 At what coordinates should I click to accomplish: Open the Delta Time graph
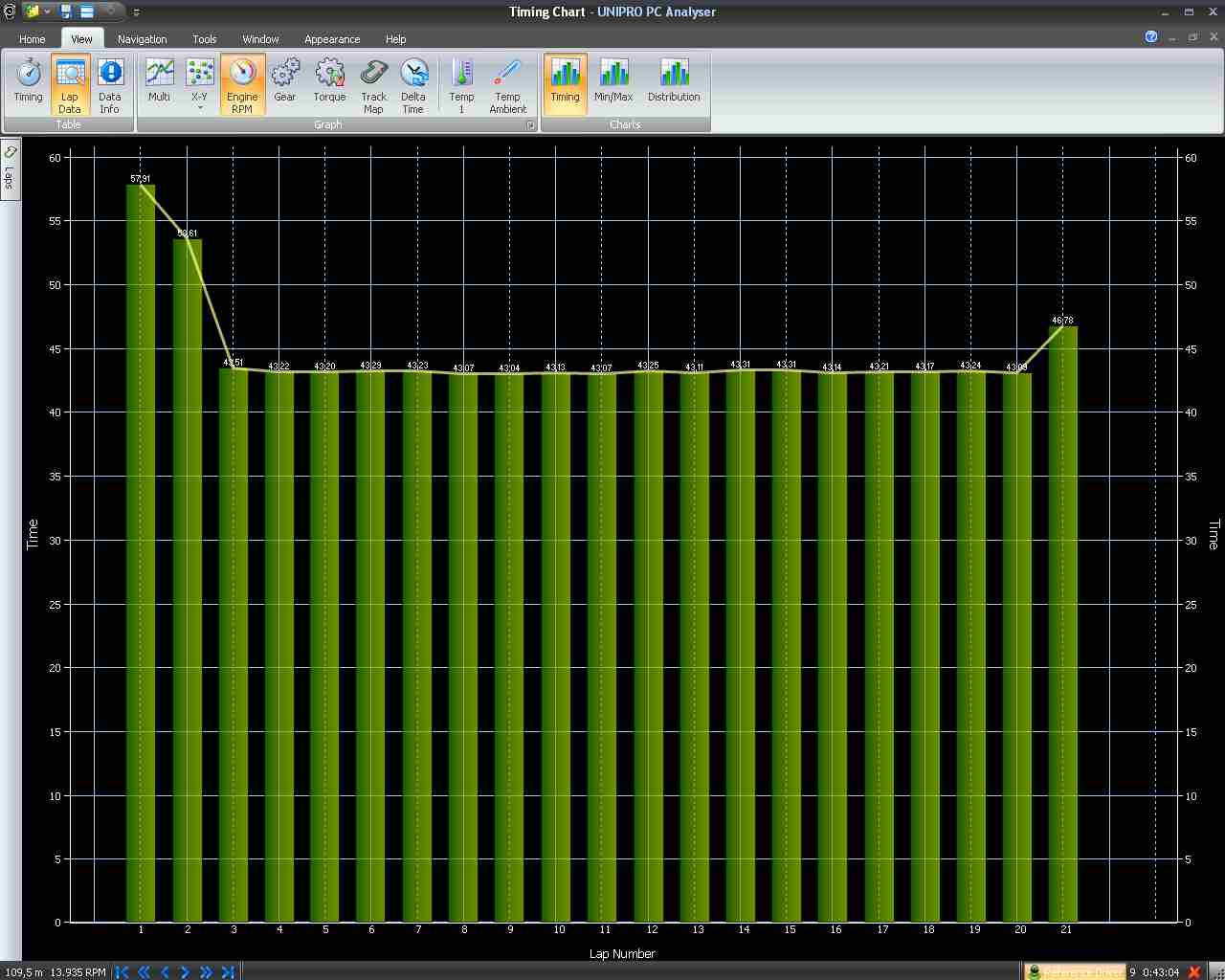click(413, 85)
